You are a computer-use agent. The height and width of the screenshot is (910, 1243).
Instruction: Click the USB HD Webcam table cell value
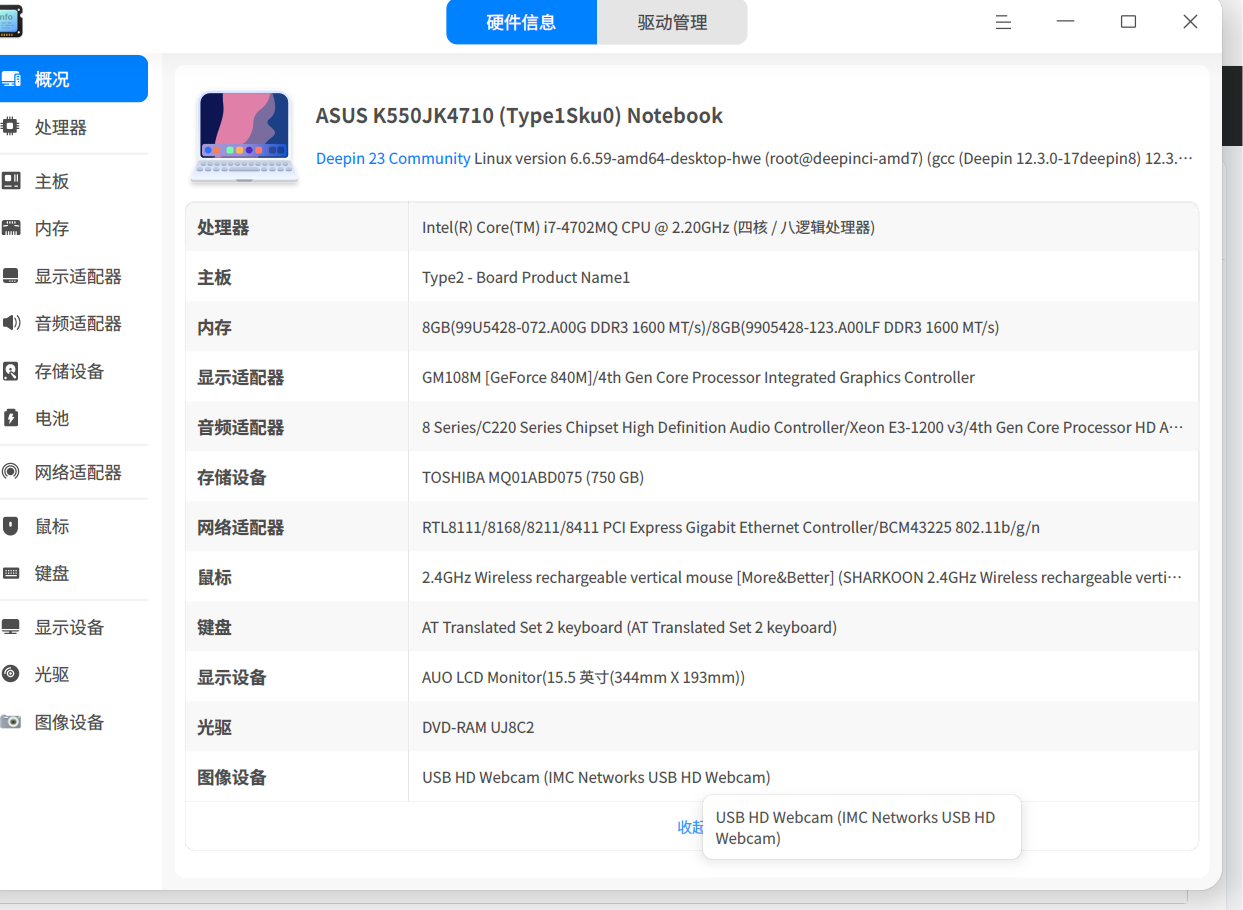pyautogui.click(x=596, y=777)
